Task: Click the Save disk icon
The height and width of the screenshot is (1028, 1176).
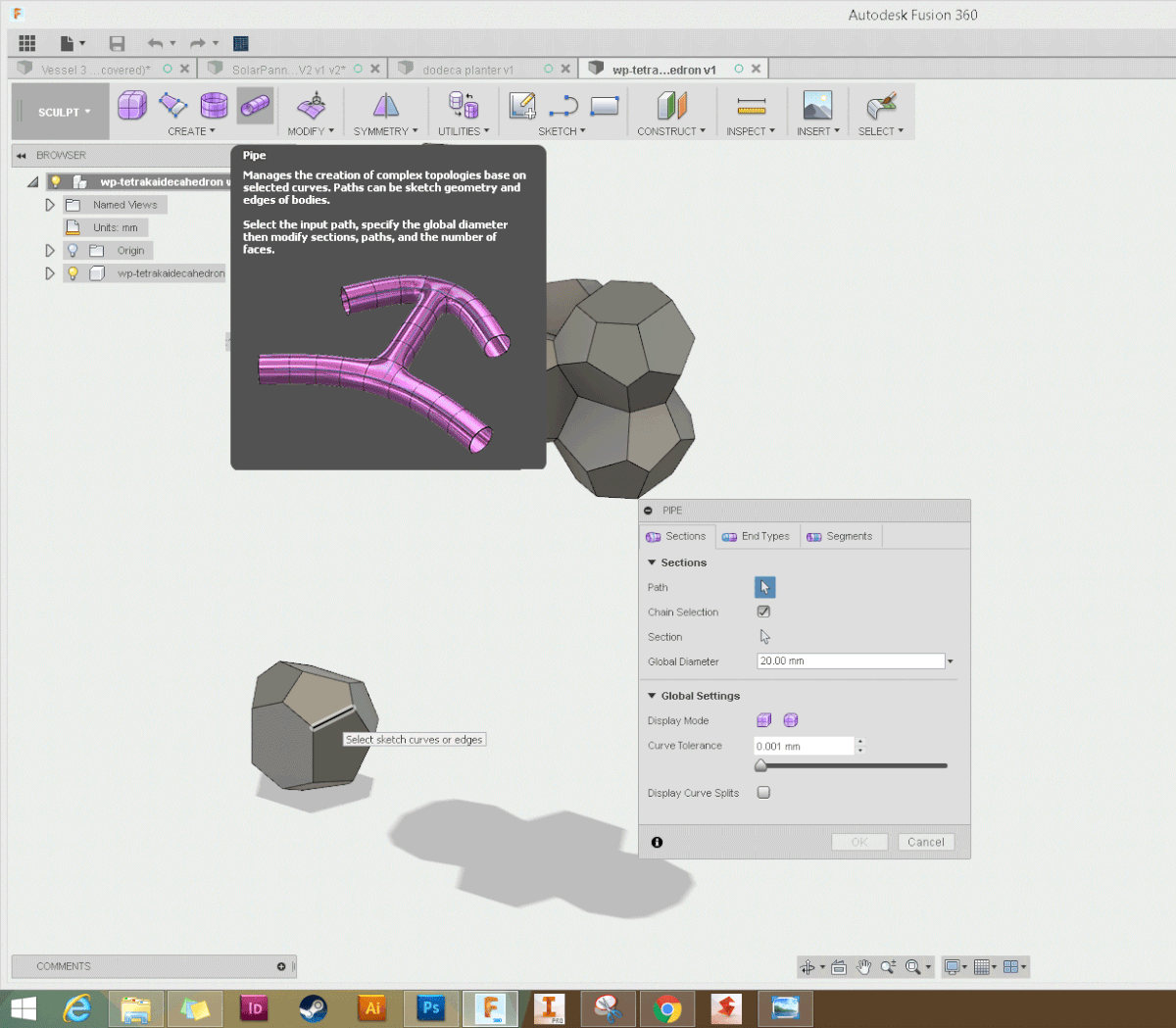Action: (x=117, y=43)
